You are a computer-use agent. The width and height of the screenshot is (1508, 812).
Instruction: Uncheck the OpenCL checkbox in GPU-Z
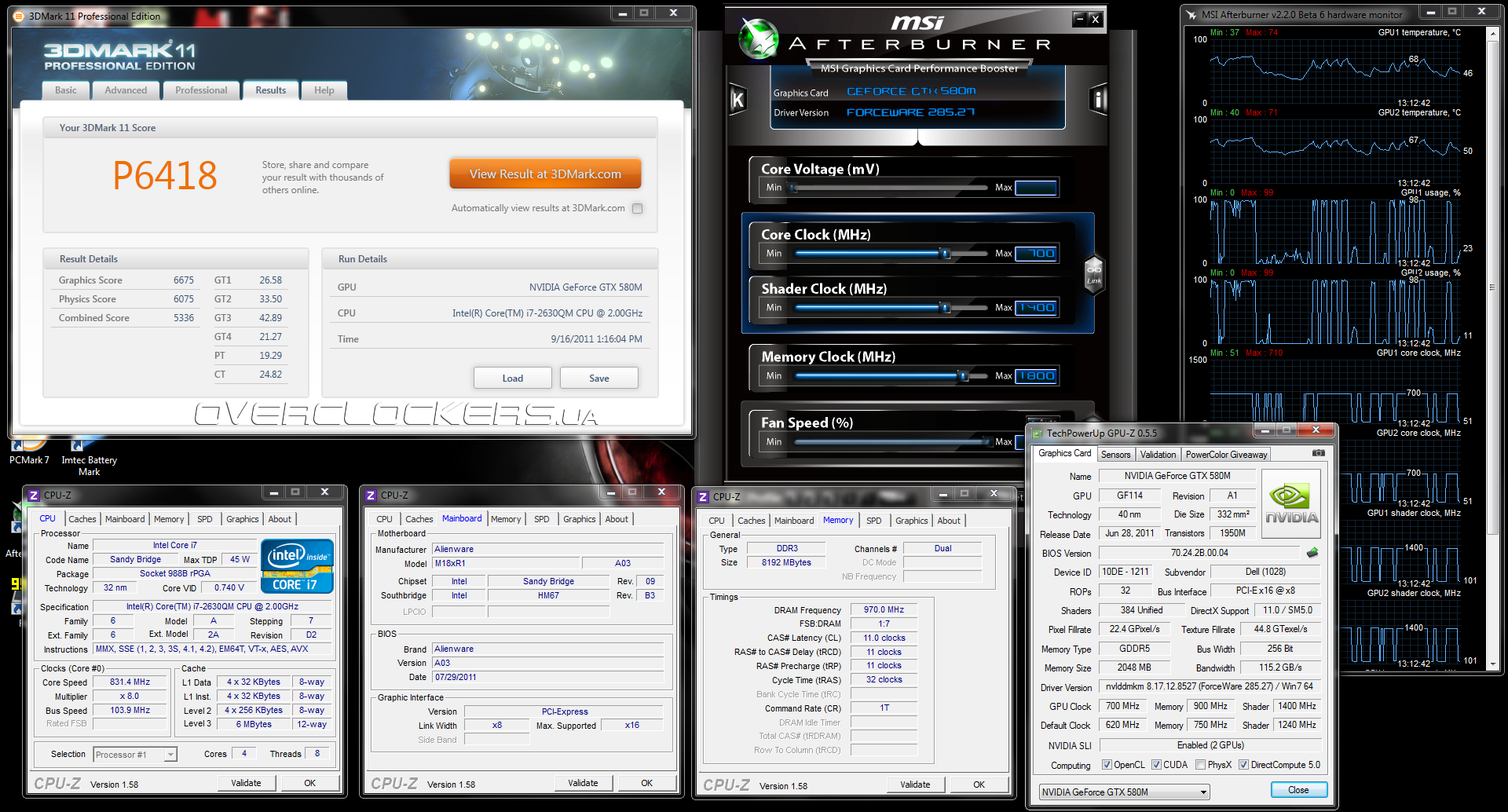1107,765
